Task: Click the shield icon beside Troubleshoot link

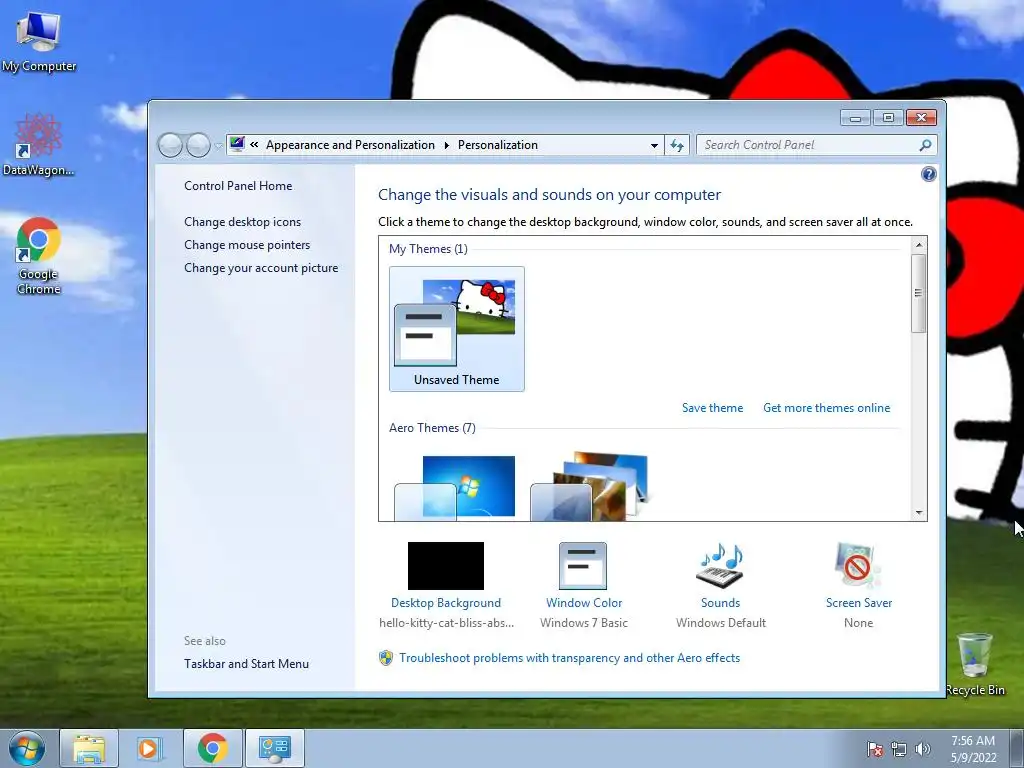Action: pyautogui.click(x=386, y=658)
